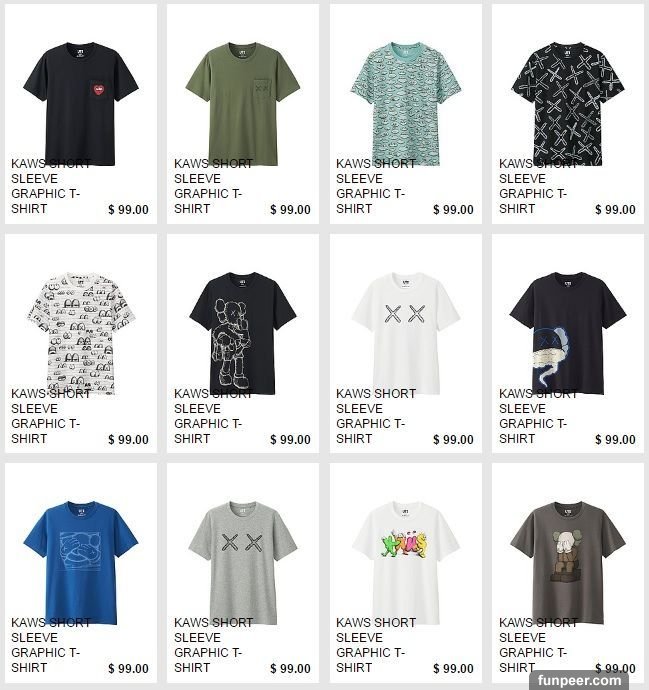Click the $ 99.00 price of the black heart-pocket shirt

pyautogui.click(x=128, y=210)
